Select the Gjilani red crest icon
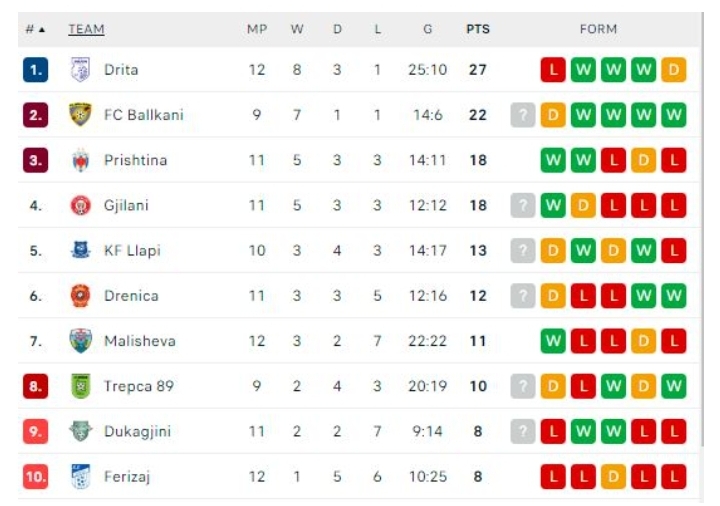 (x=80, y=205)
